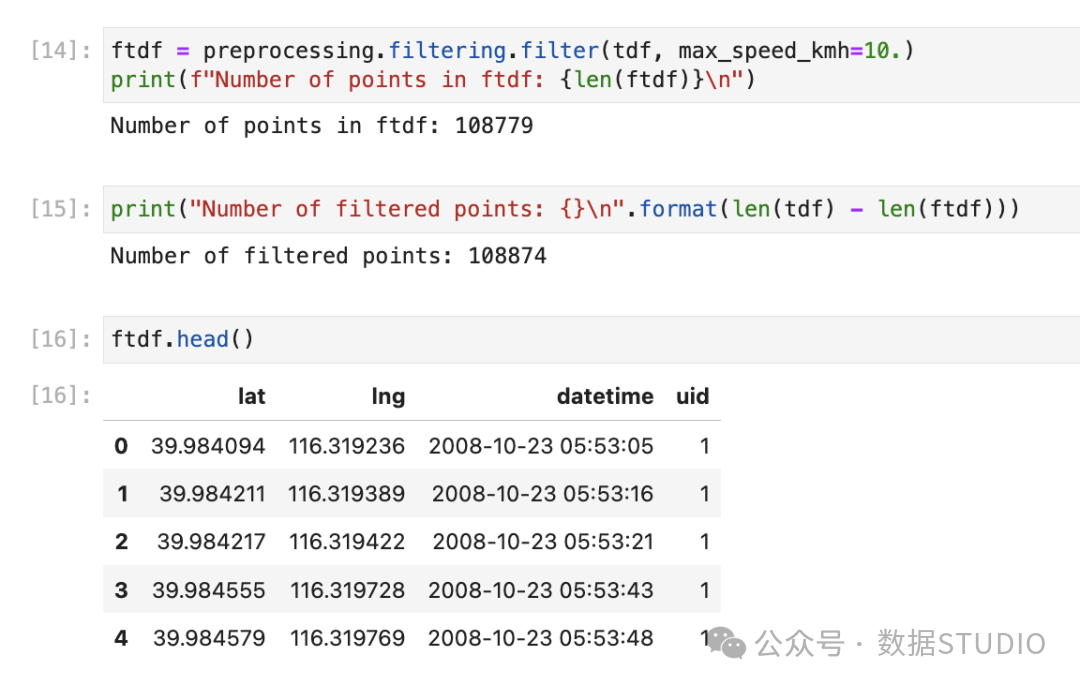The height and width of the screenshot is (686, 1080).
Task: Click output Number of filtered points: 108874
Action: coord(329,256)
